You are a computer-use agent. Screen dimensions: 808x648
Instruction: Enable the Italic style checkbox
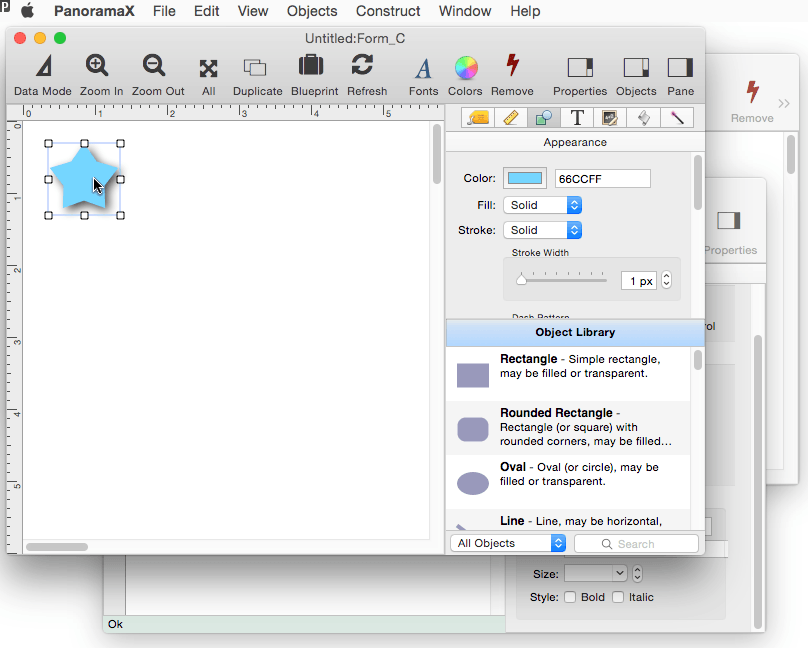click(x=618, y=597)
